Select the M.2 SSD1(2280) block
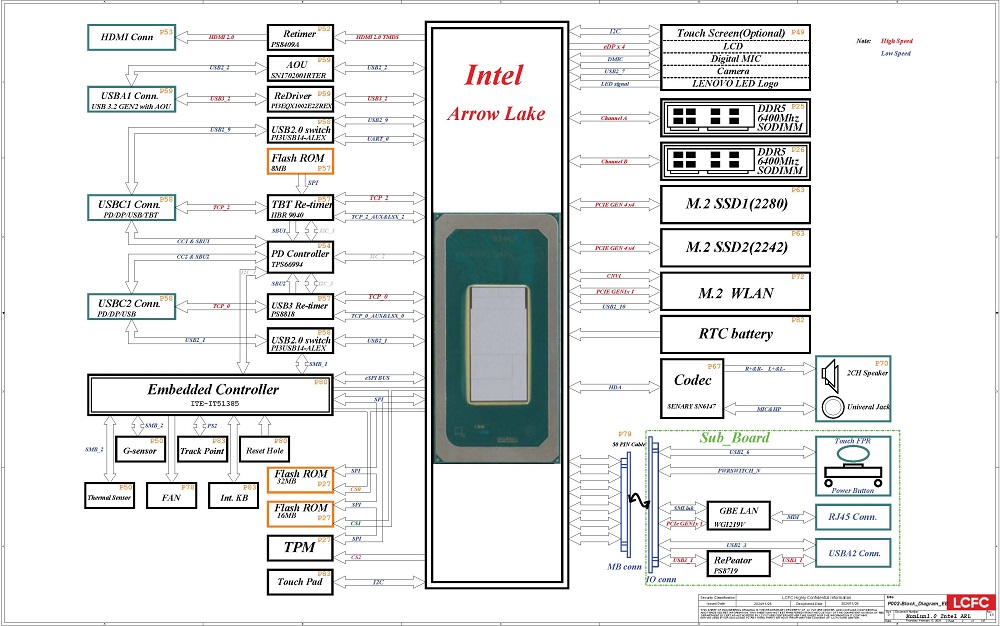Screen dimensions: 1000x626 735,205
